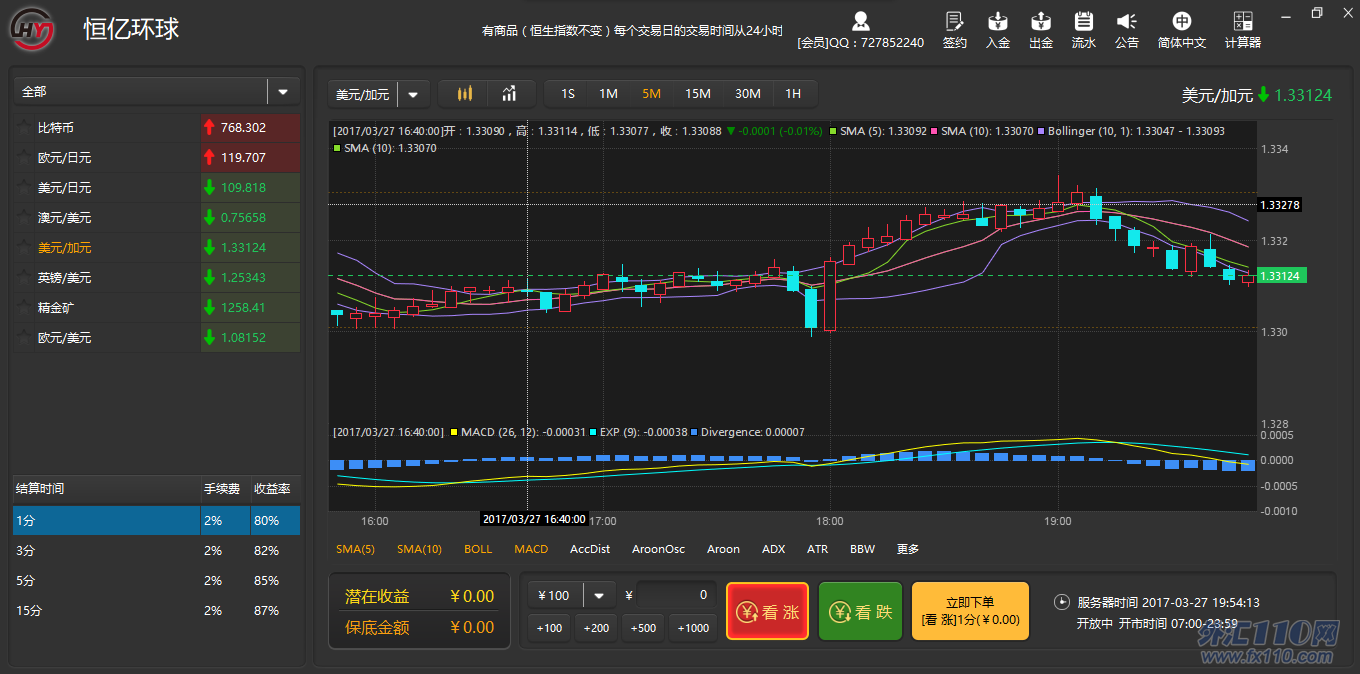Image resolution: width=1360 pixels, height=674 pixels.
Task: Switch chart to 15M timeframe
Action: (x=698, y=94)
